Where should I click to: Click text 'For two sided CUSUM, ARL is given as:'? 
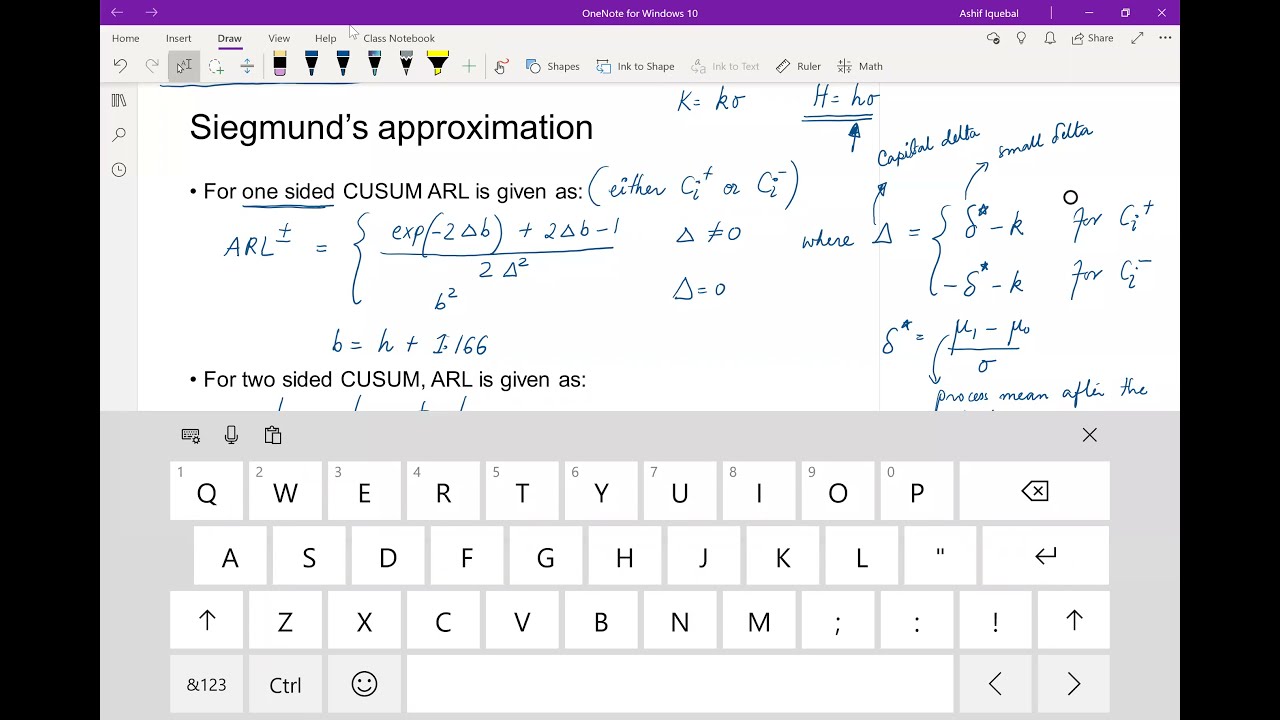[x=394, y=380]
